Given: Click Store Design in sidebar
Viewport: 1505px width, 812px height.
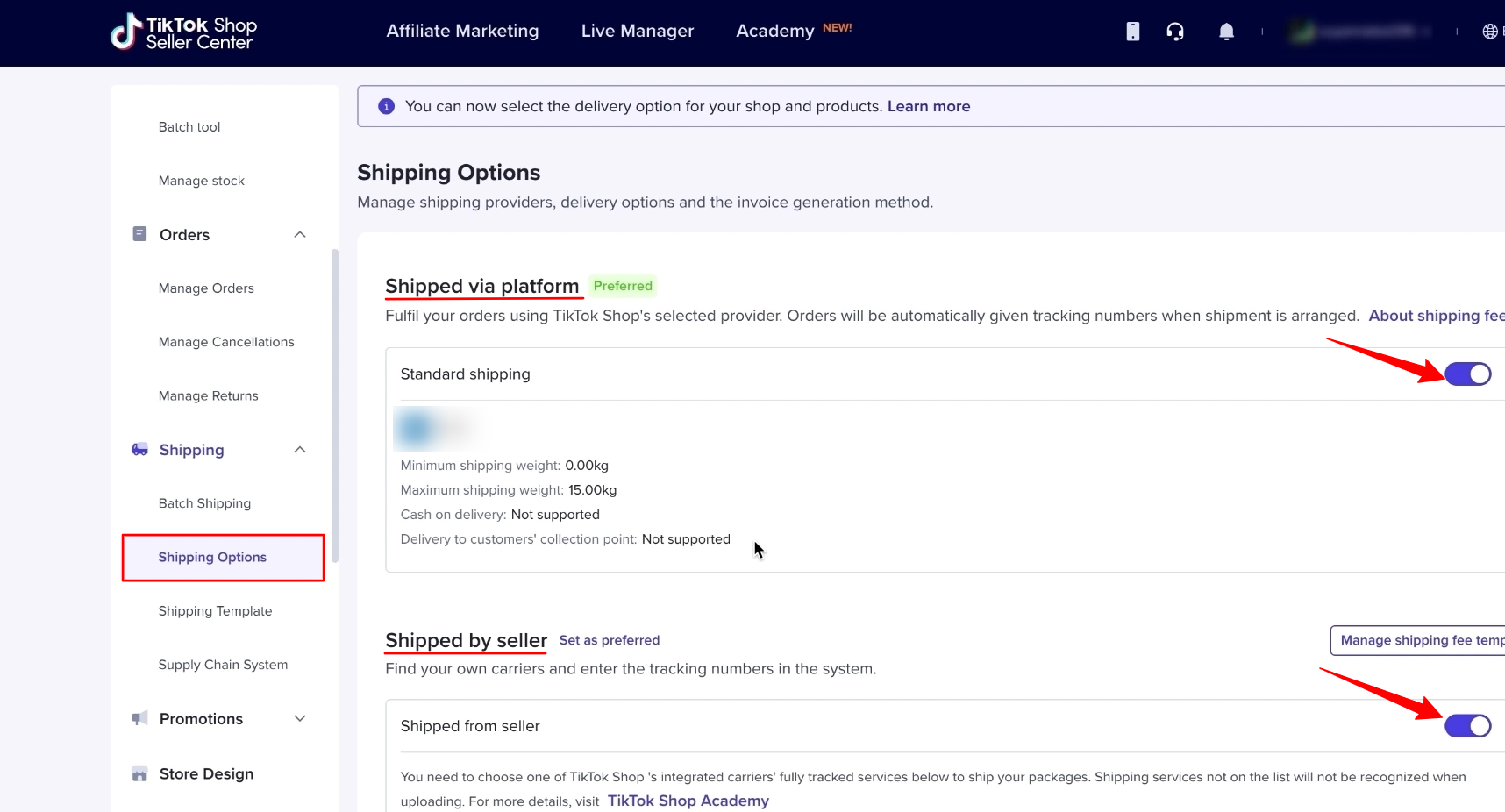Looking at the screenshot, I should click(206, 774).
